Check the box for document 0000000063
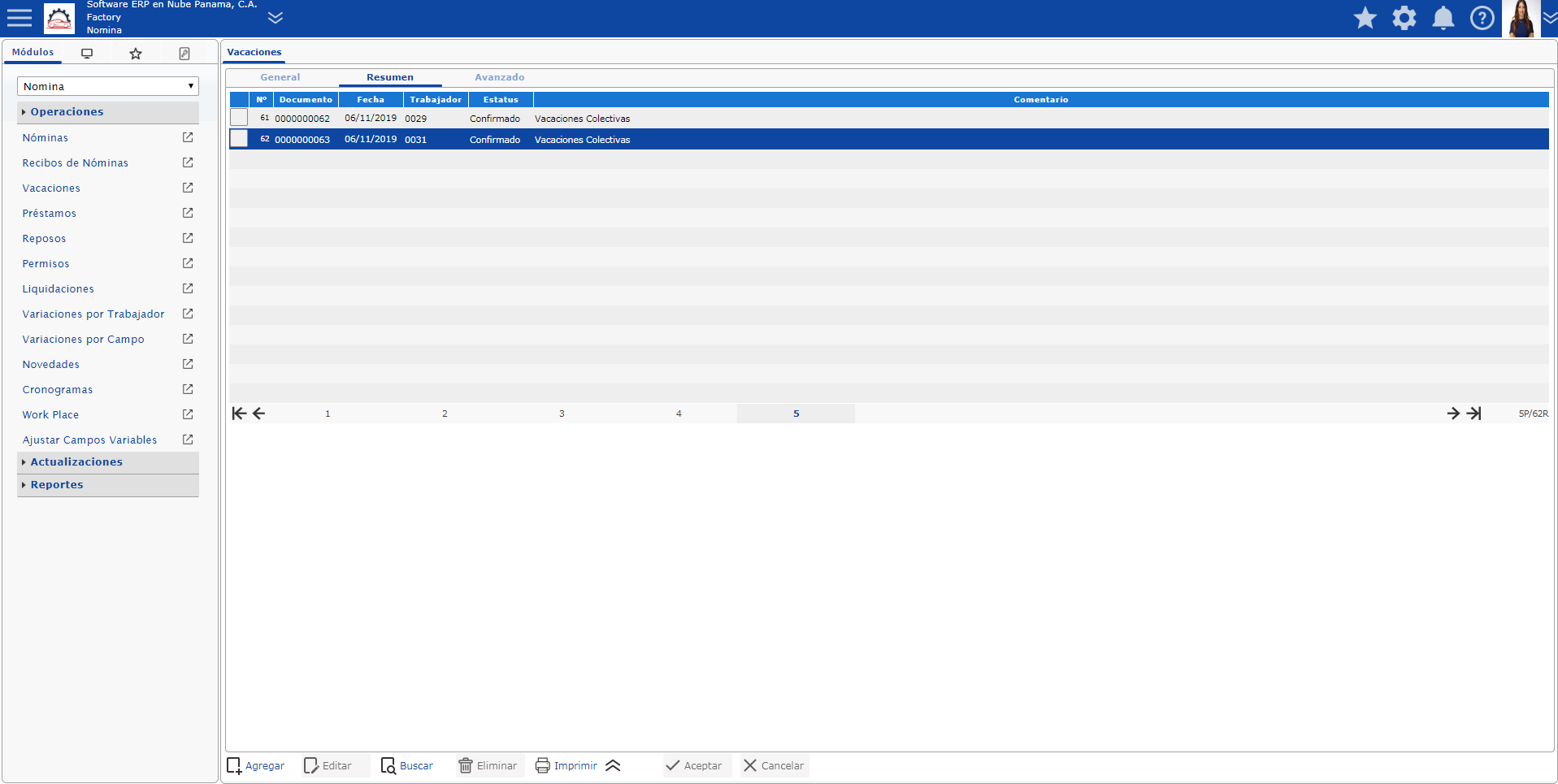Viewport: 1558px width, 784px height. pos(239,139)
